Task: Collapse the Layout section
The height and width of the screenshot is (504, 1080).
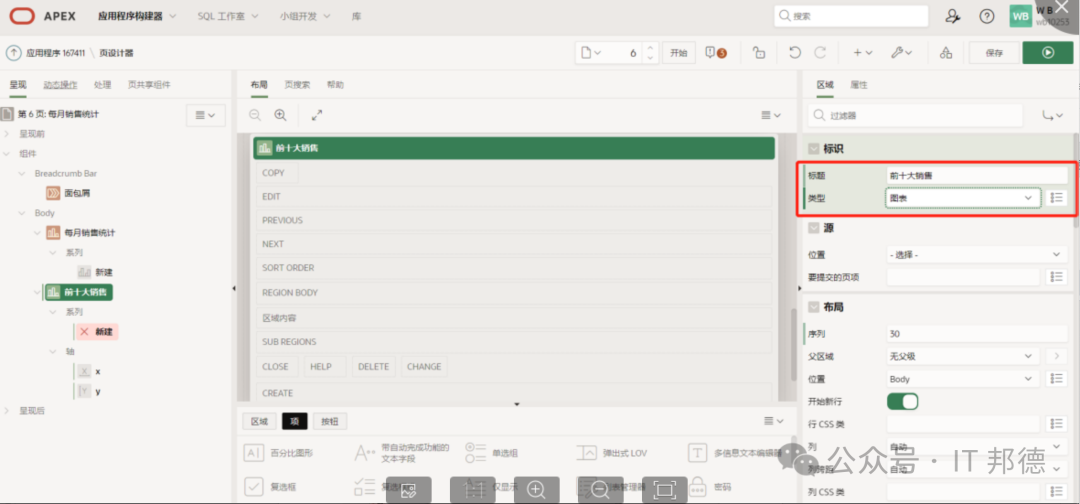Action: (813, 306)
